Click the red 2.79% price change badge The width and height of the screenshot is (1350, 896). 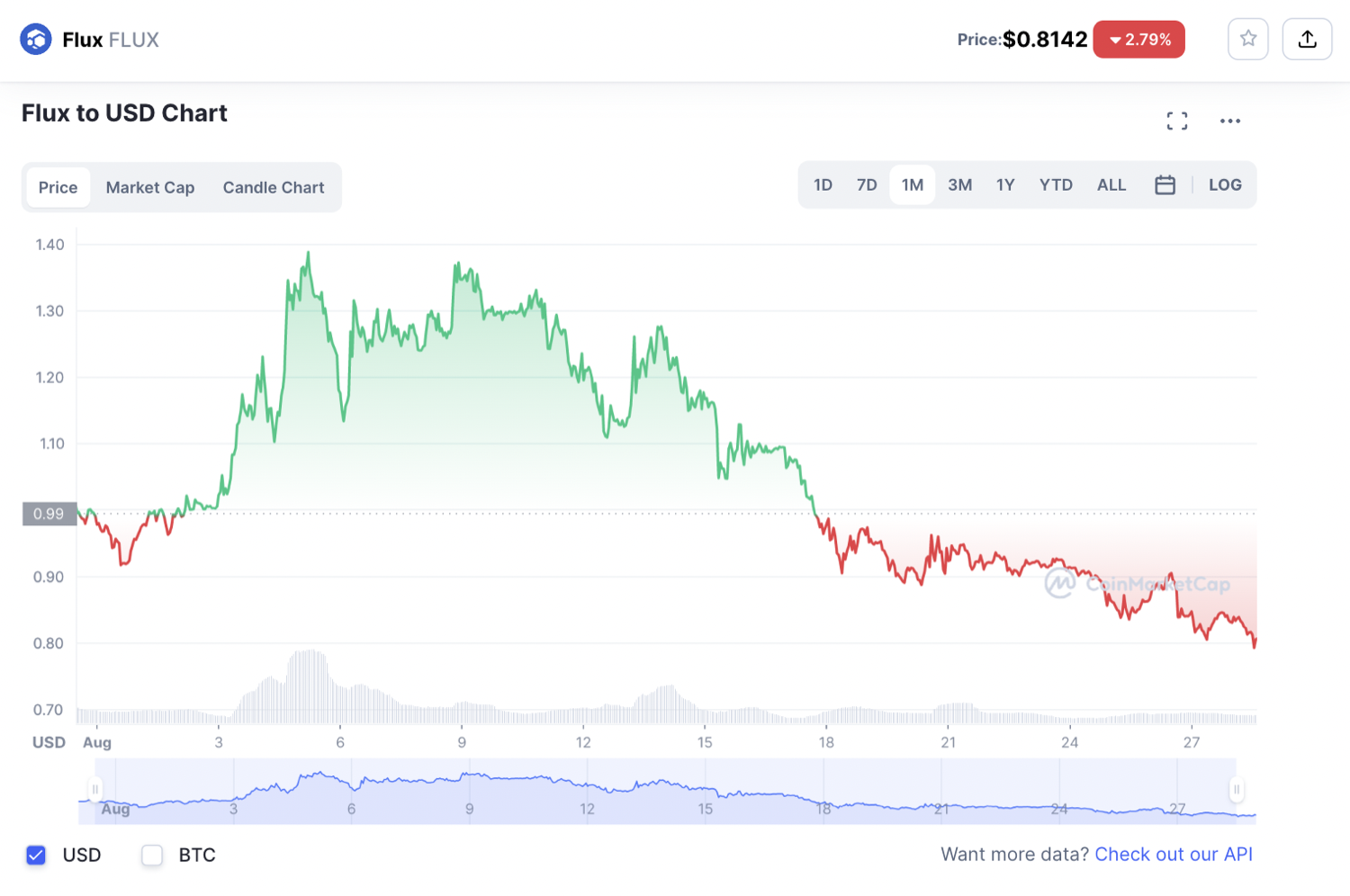[1138, 40]
